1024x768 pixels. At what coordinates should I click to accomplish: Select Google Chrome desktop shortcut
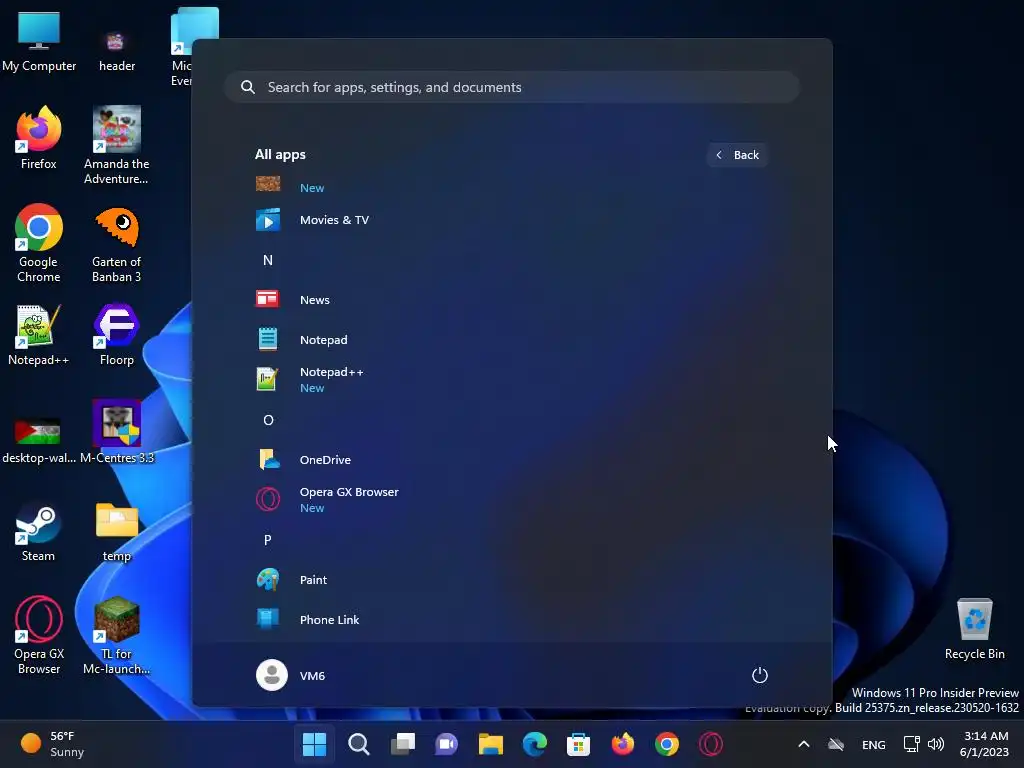pos(39,244)
